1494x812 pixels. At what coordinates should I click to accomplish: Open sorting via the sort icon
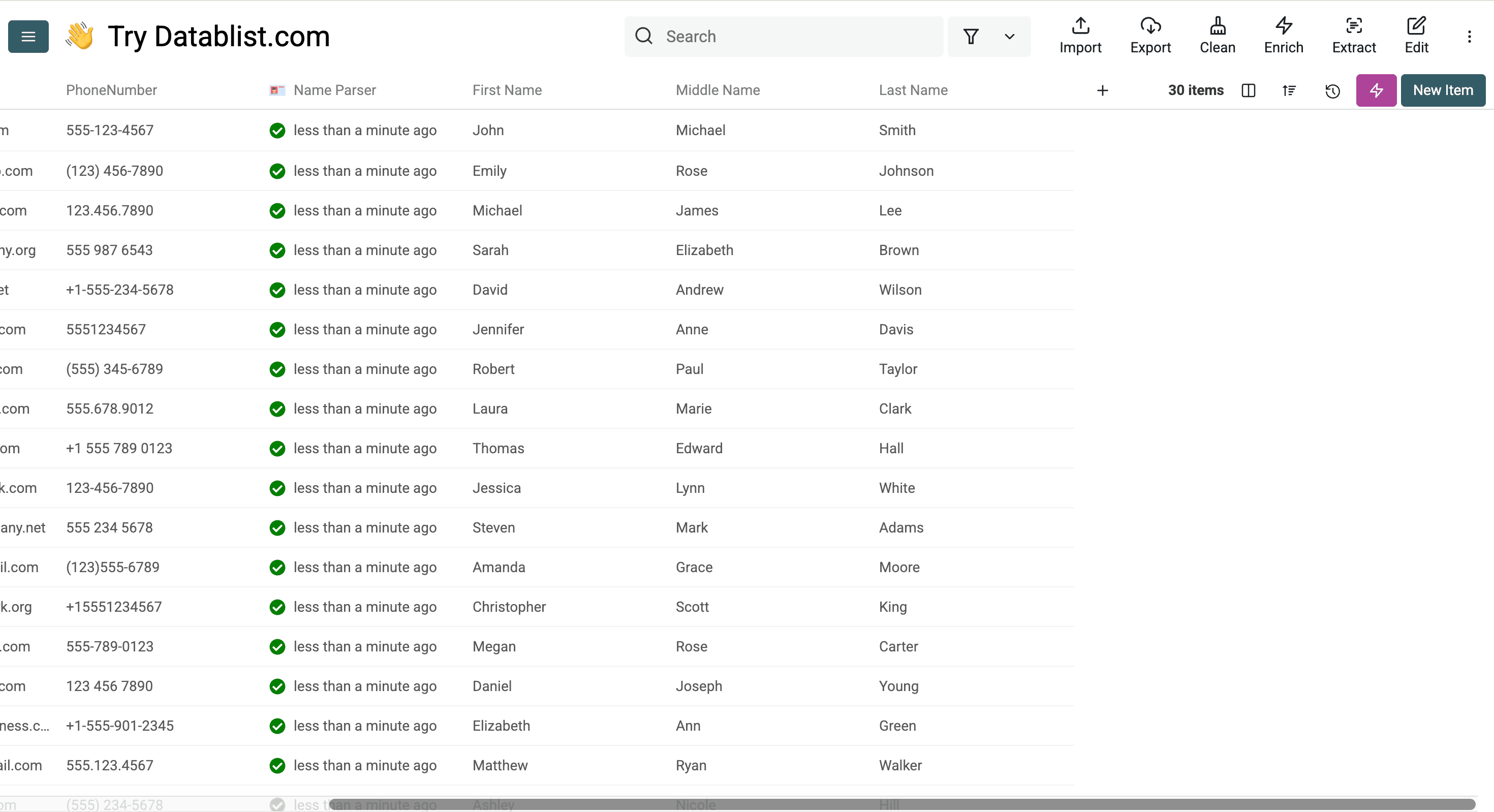(1289, 90)
